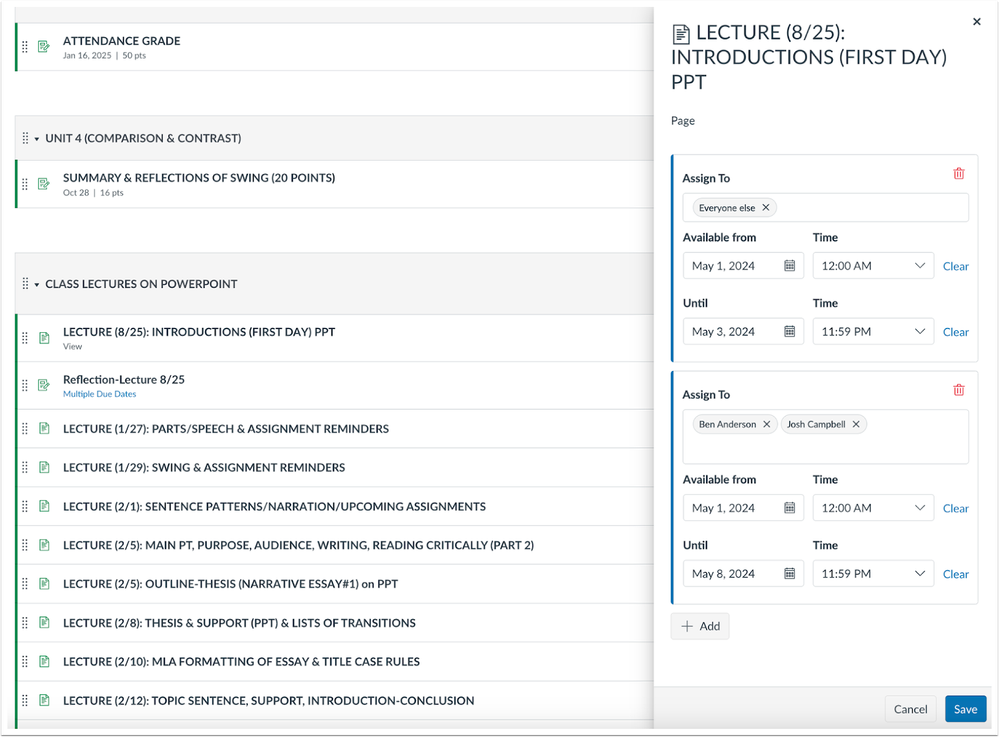Click the page icon beside LECTURE (2/10)

point(44,661)
